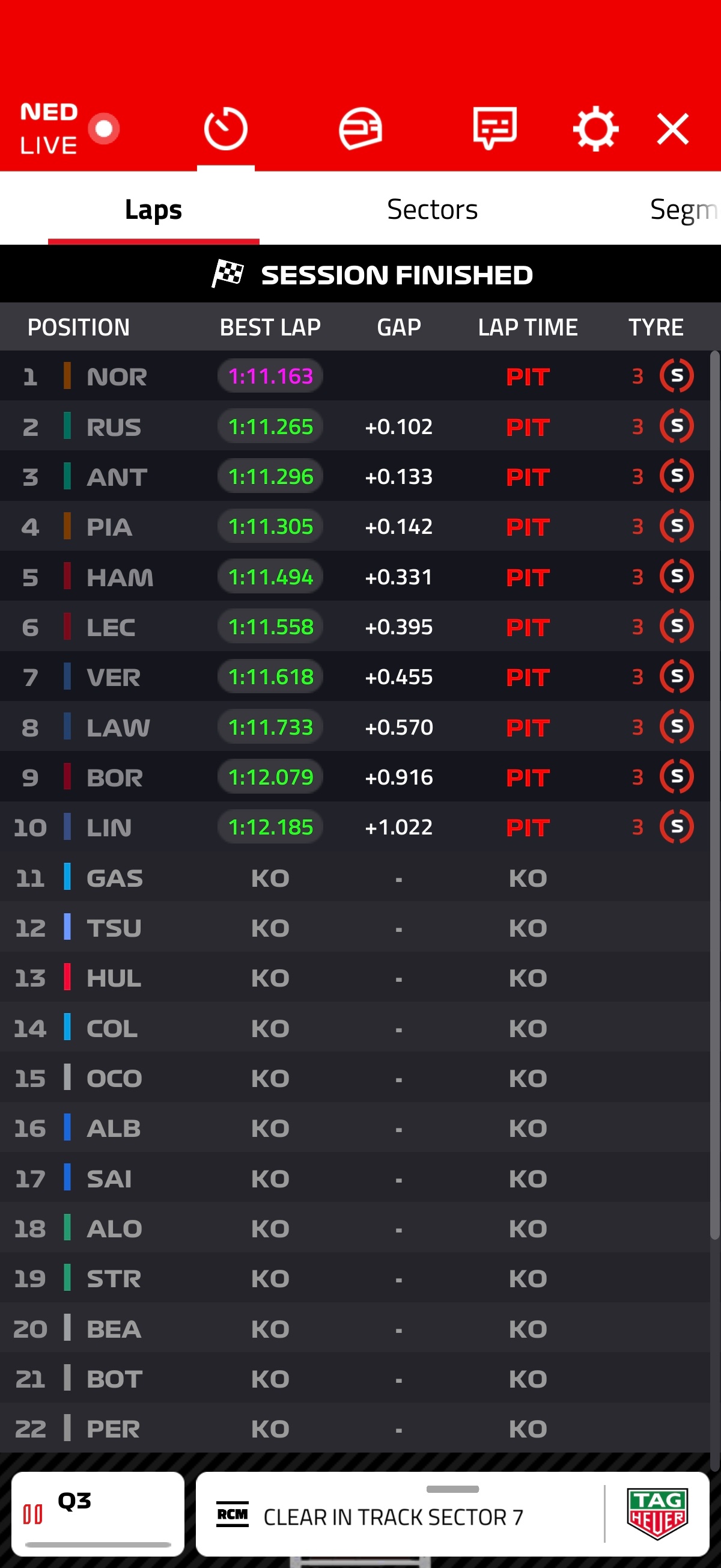The image size is (721, 1568).
Task: Click the GAP column header
Action: coord(398,327)
